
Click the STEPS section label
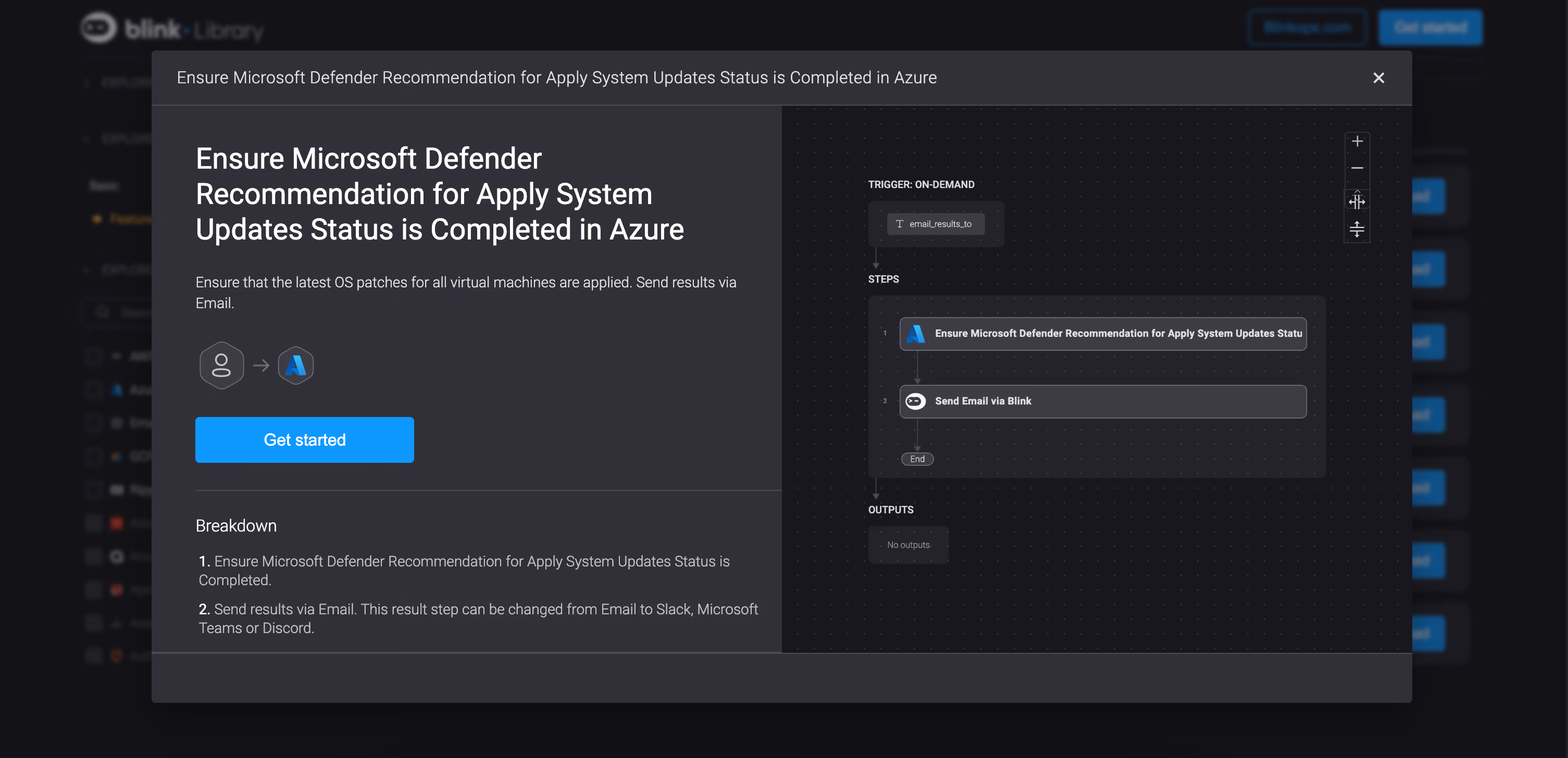[883, 279]
